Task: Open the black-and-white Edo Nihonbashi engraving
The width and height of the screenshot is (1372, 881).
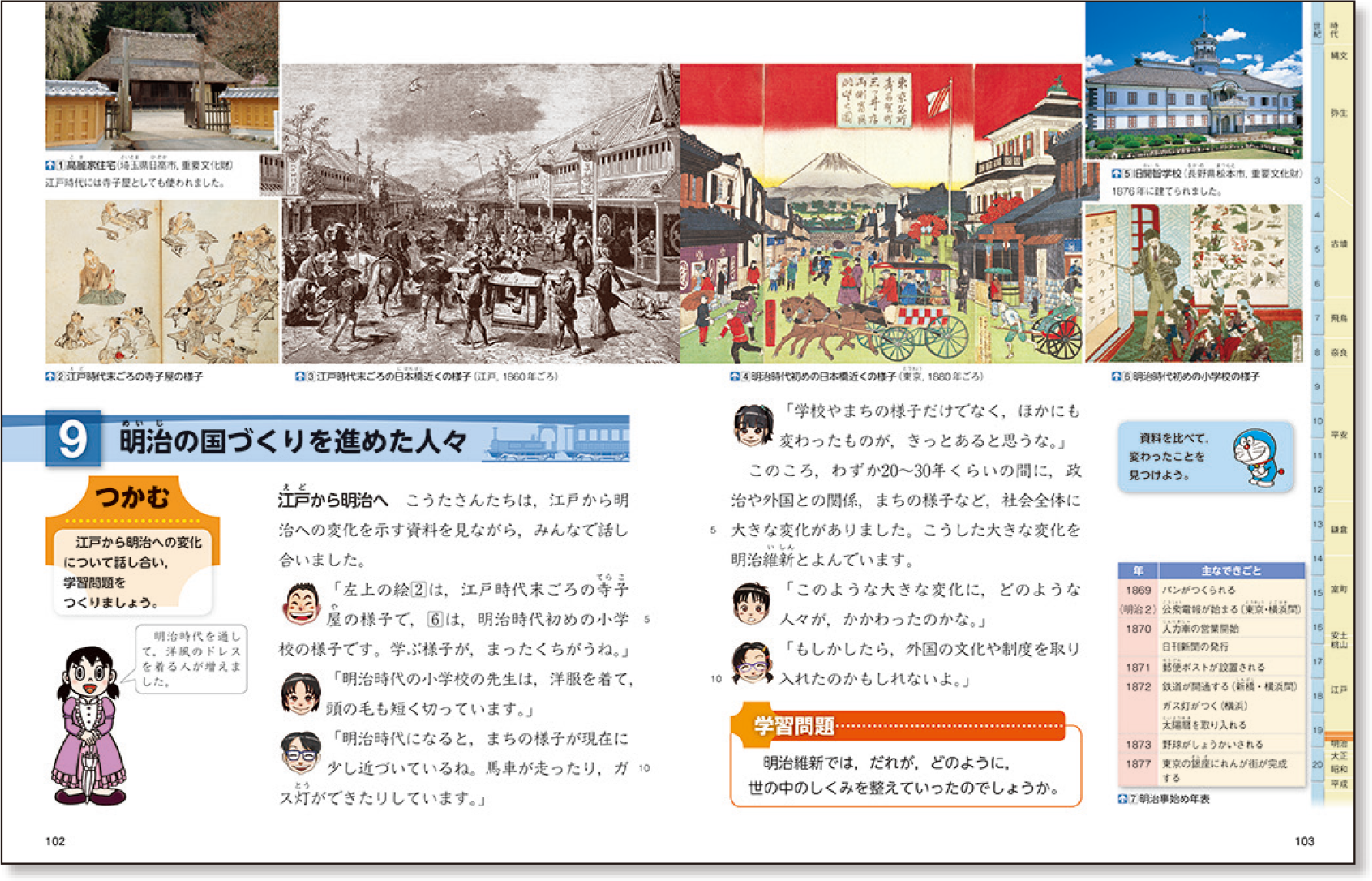Action: point(480,214)
